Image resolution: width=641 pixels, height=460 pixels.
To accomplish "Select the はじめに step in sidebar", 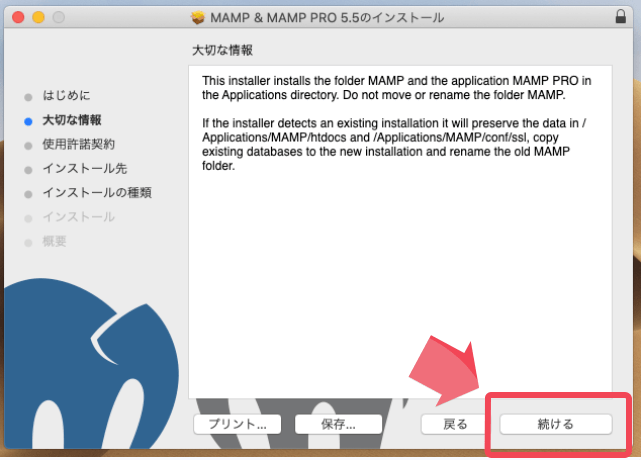I will coord(66,96).
